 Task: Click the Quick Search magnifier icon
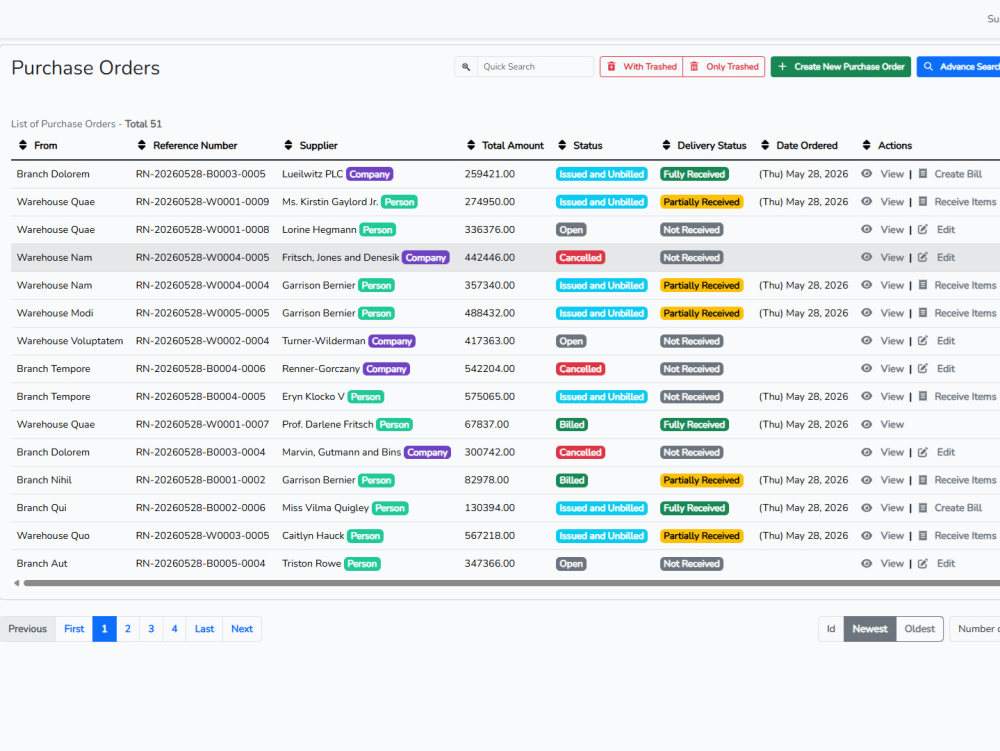pyautogui.click(x=466, y=67)
